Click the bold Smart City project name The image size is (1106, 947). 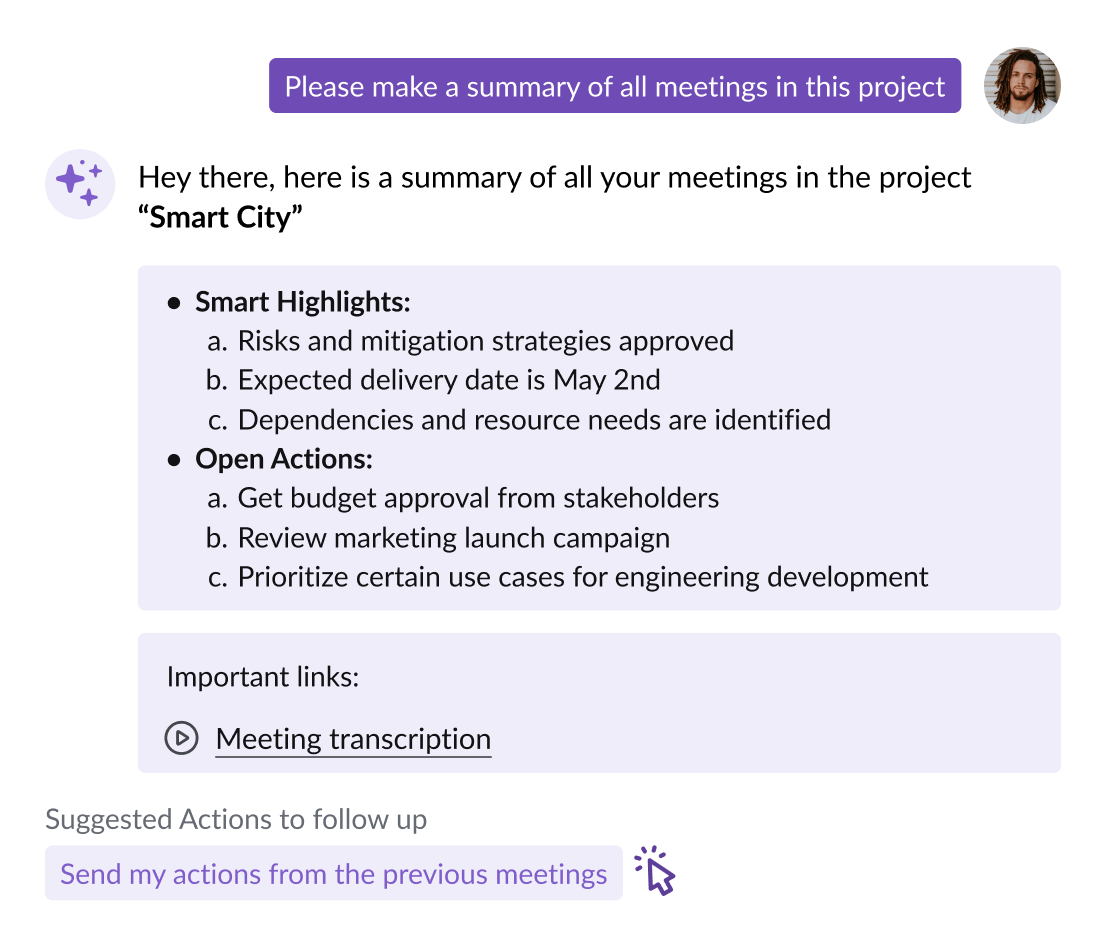220,217
